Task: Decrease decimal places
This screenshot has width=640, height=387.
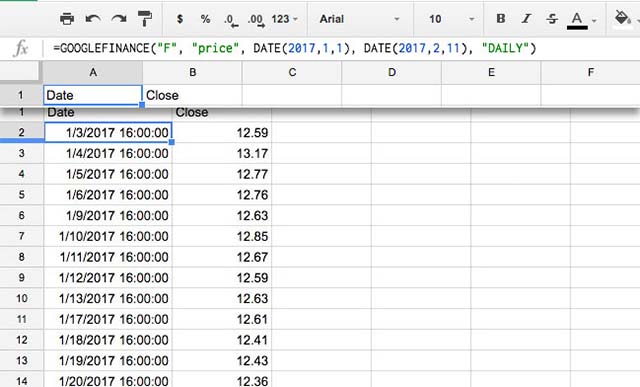Action: 231,20
